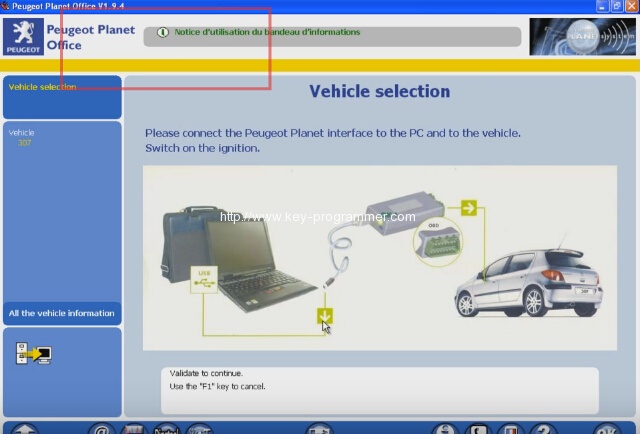Click the Planet System logo image
This screenshot has height=434, width=640.
coord(582,36)
